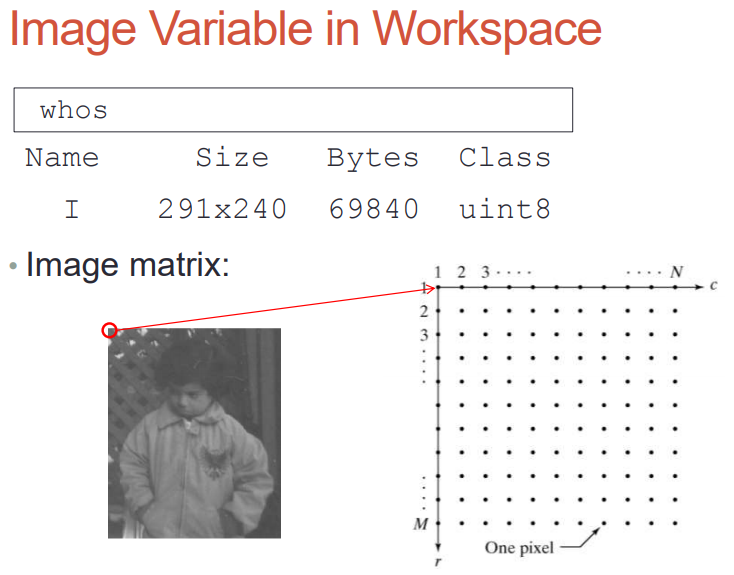Click the variable name 'I'

pyautogui.click(x=72, y=209)
